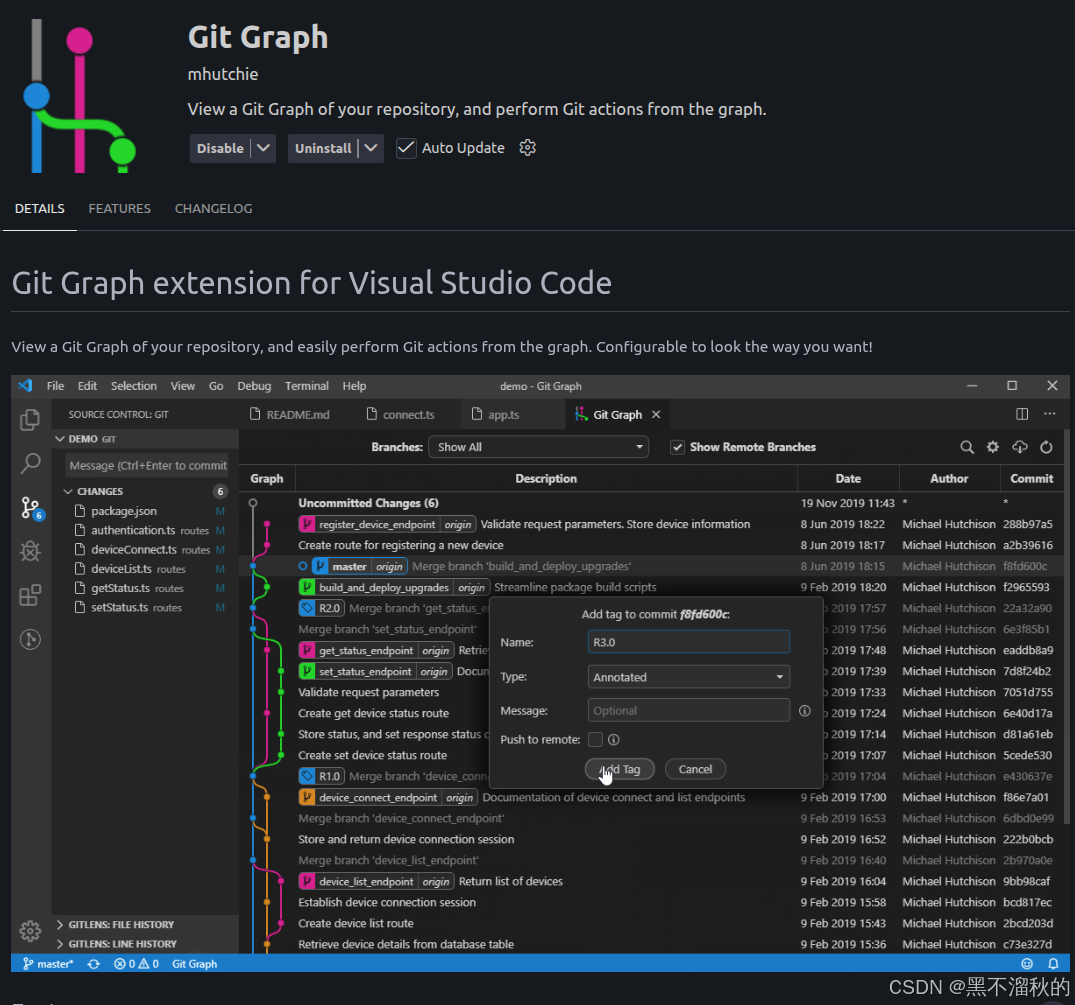
Task: Click Git Graph in the status bar
Action: [195, 964]
